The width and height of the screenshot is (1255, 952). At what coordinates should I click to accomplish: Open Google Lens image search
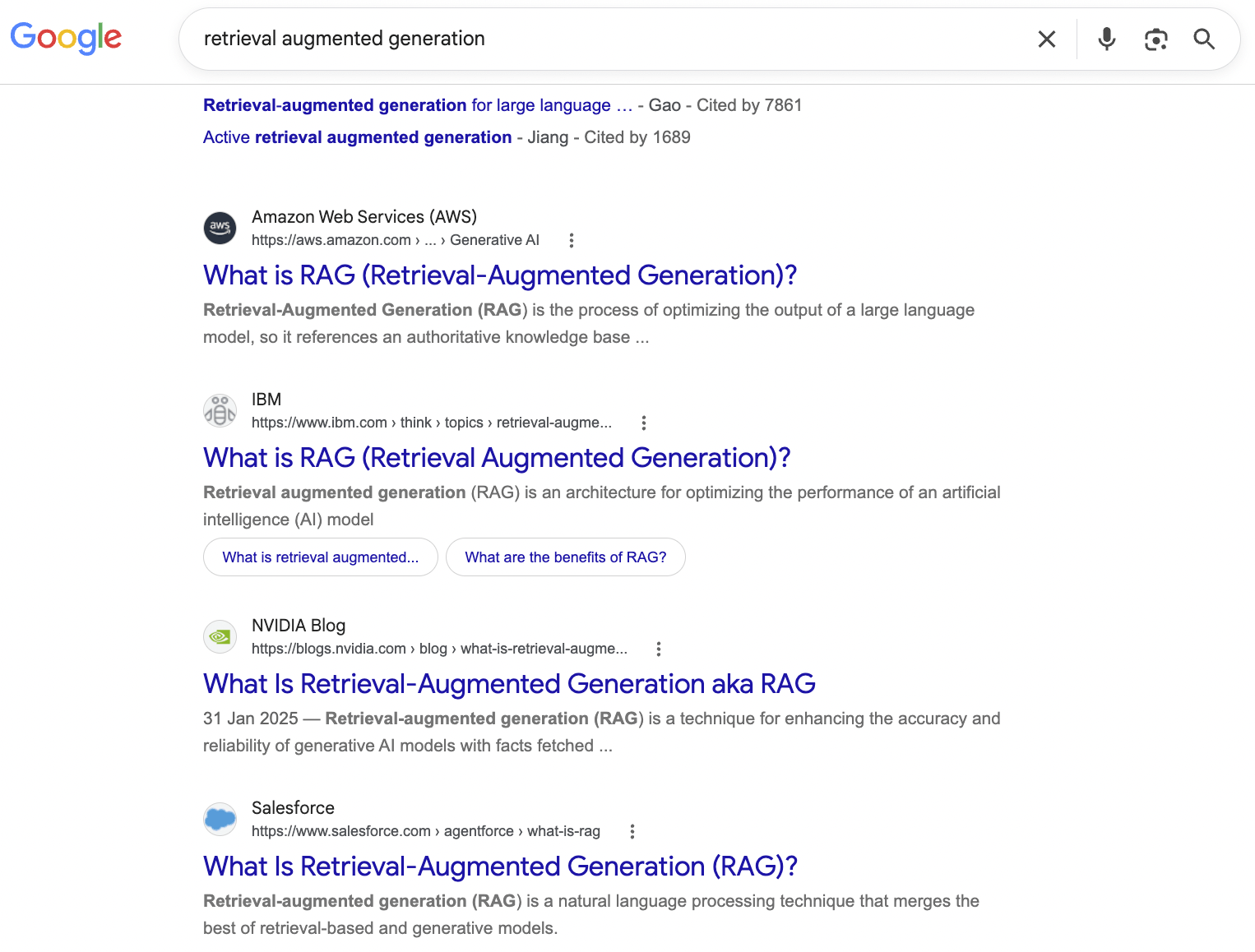pyautogui.click(x=1155, y=39)
